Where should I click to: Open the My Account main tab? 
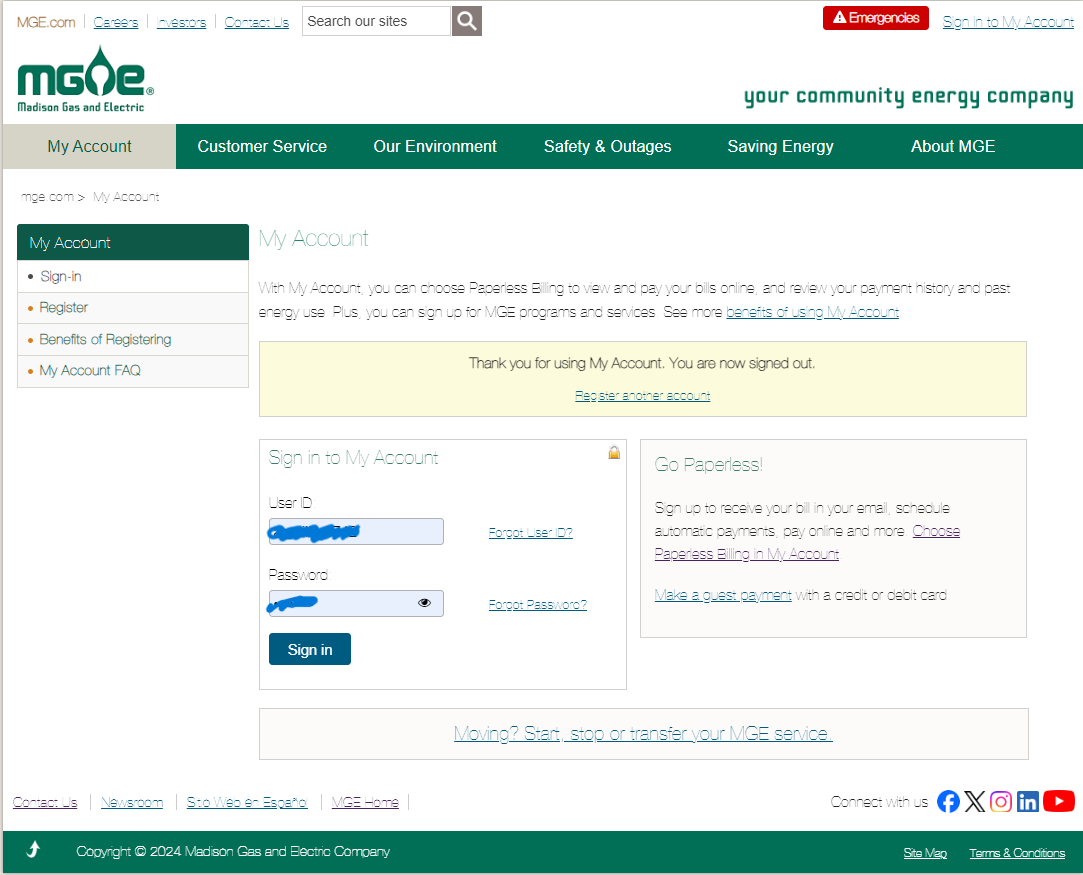click(x=89, y=146)
